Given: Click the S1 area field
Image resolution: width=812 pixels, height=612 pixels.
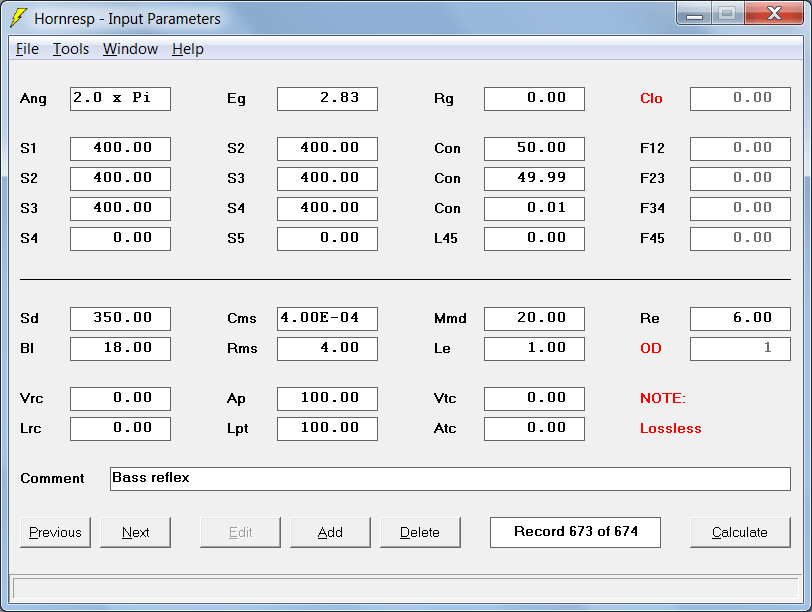Looking at the screenshot, I should click(x=120, y=149).
